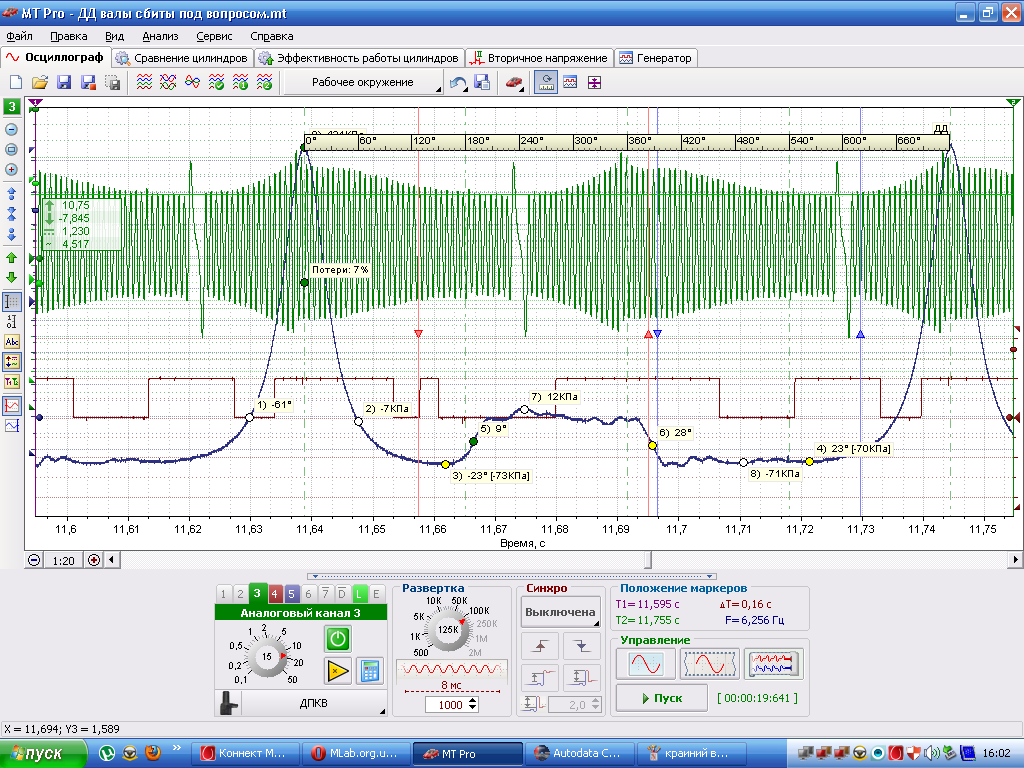This screenshot has height=768, width=1024.
Task: Open the Выключена sync mode dropdown
Action: point(560,613)
